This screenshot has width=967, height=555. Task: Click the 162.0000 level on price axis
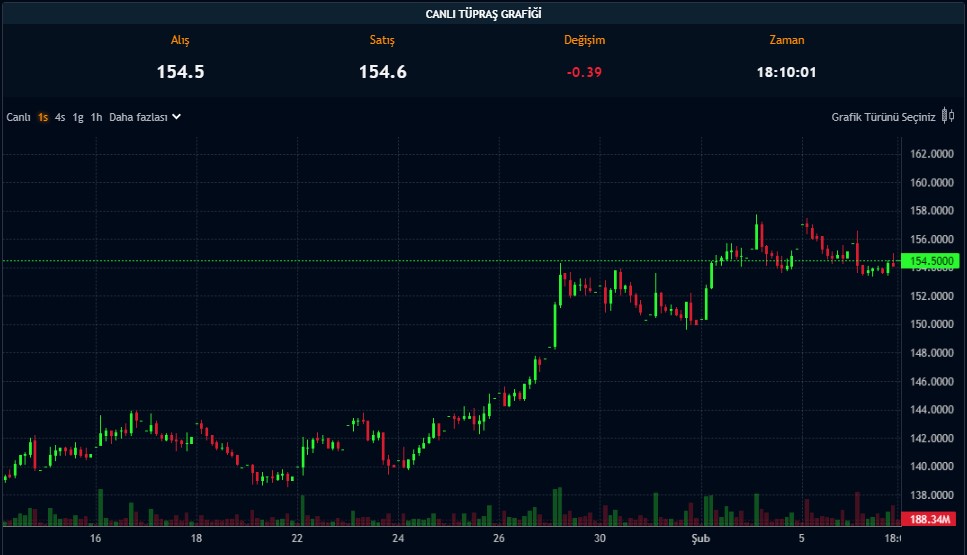tap(930, 154)
